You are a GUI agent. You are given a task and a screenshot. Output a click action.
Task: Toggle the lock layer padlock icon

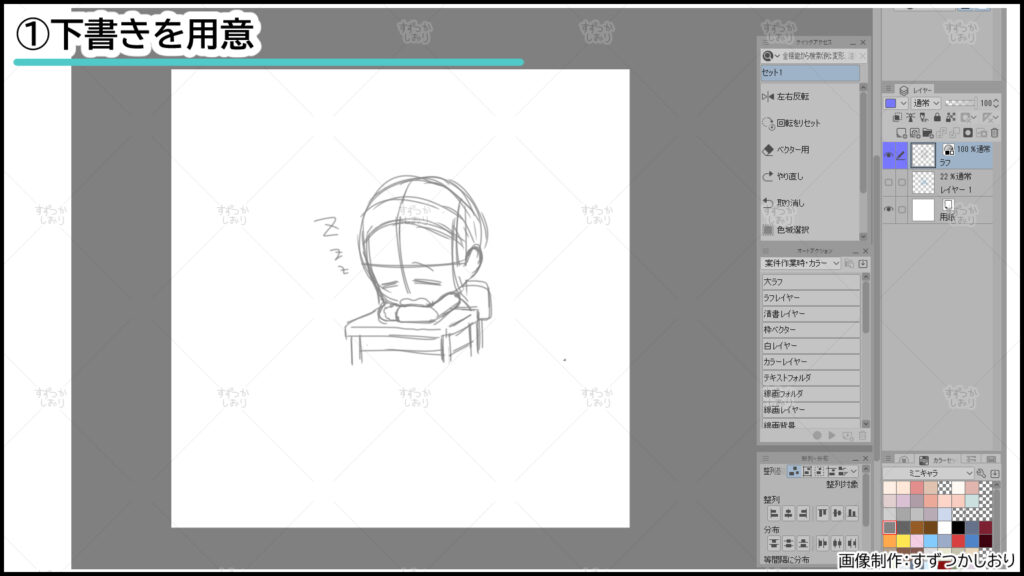point(937,118)
